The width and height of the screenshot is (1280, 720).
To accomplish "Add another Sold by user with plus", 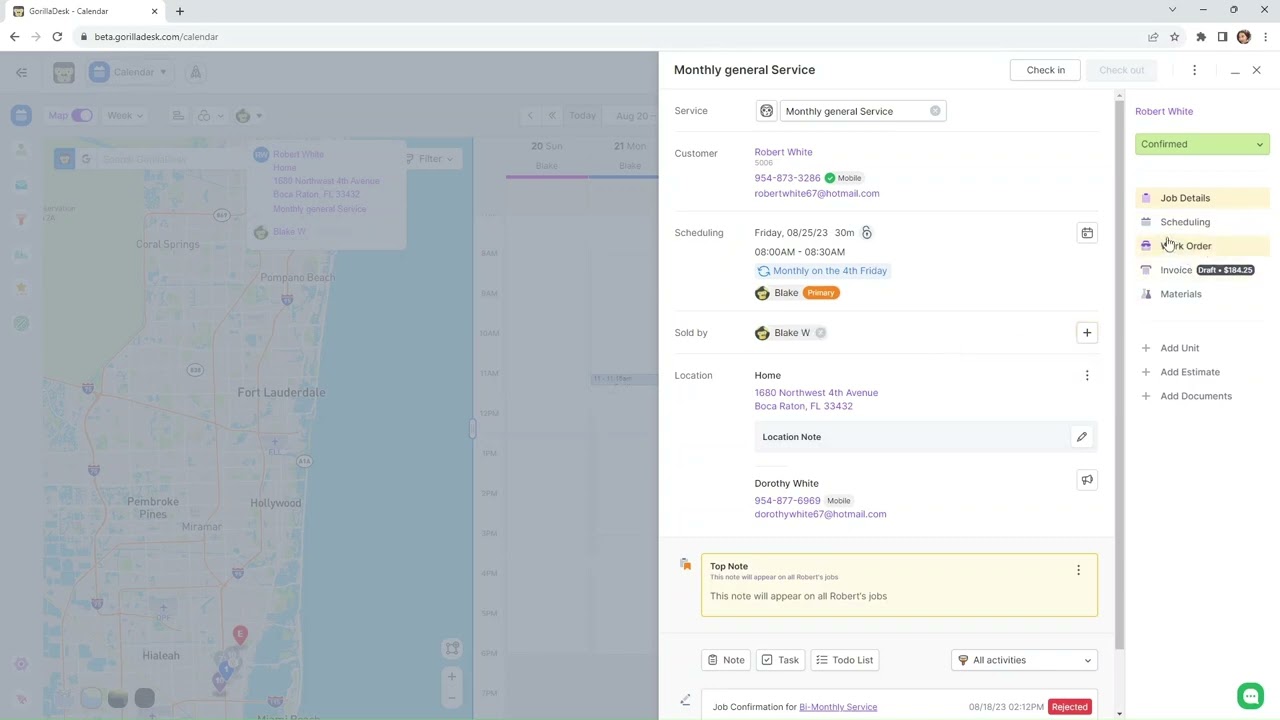I will coord(1087,333).
